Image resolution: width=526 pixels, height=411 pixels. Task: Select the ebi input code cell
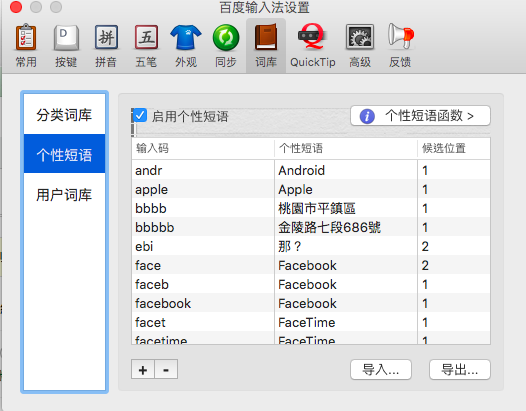tap(203, 247)
